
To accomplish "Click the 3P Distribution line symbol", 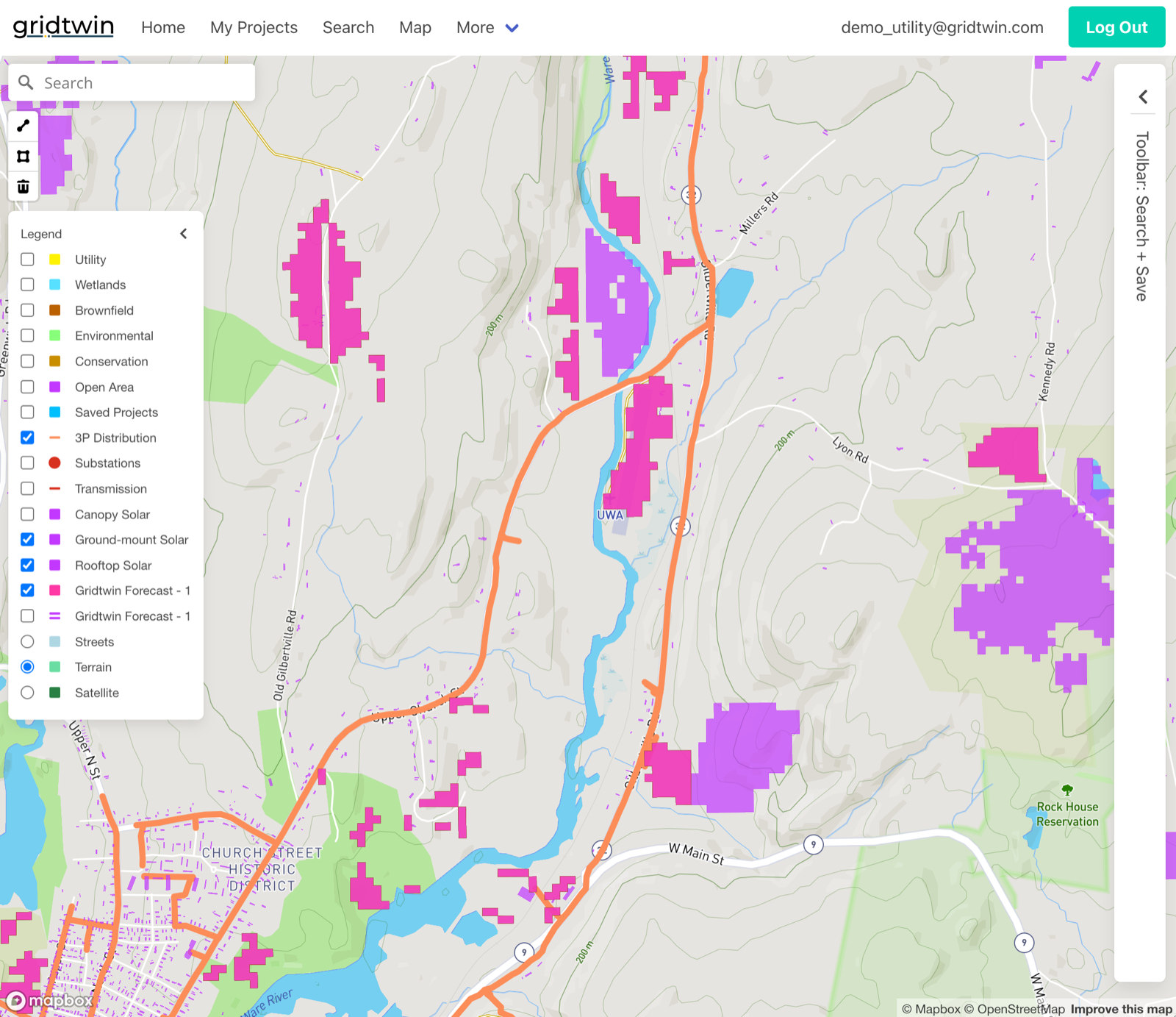I will 54,438.
